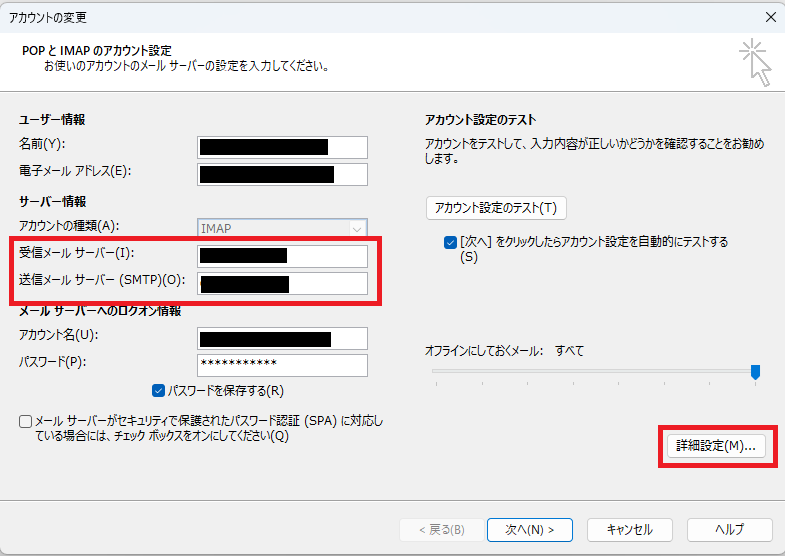785x556 pixels.
Task: Click the cursor wizard icon in header
Action: point(756,63)
